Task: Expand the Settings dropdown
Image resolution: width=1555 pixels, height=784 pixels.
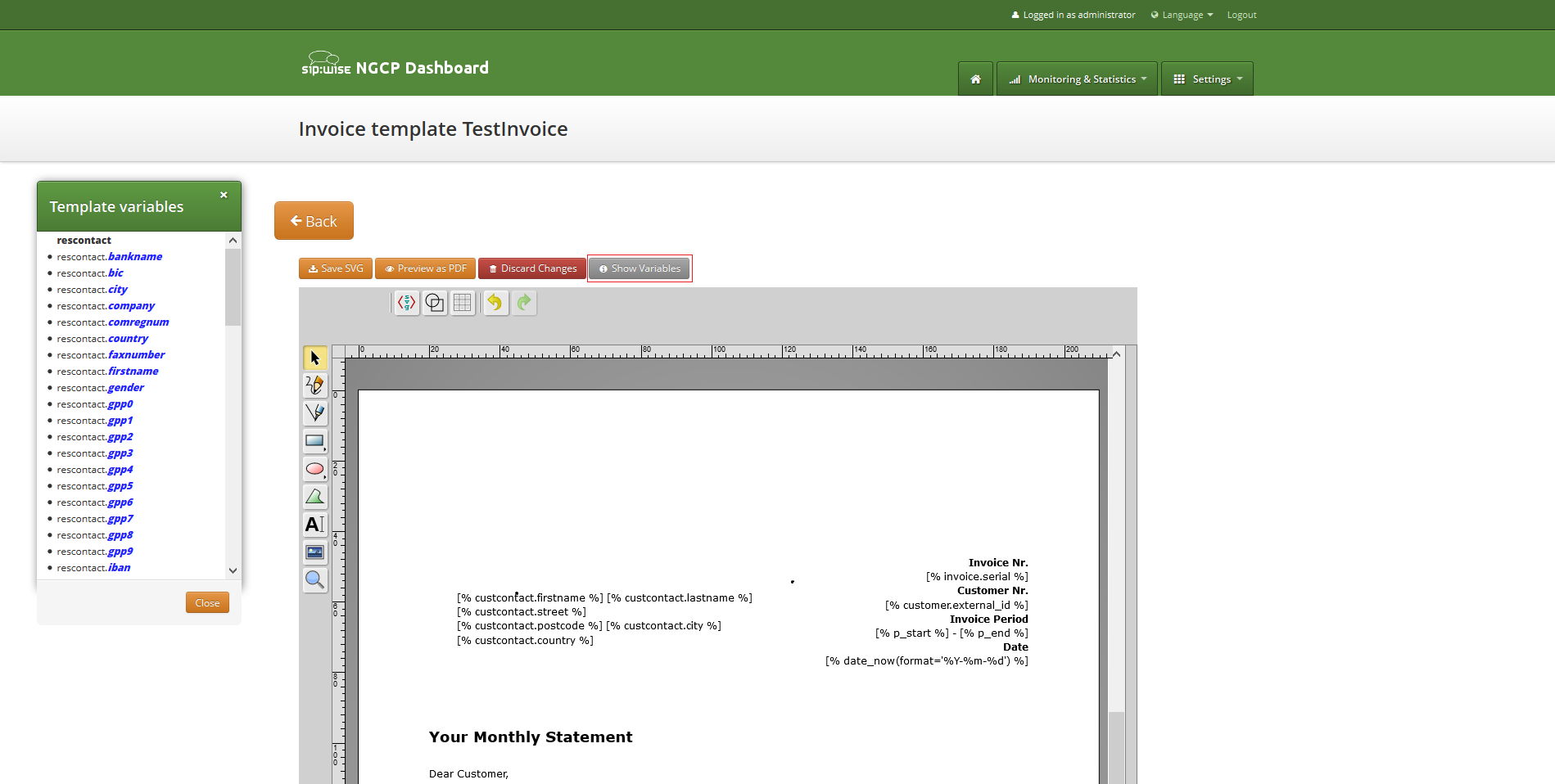Action: point(1206,79)
